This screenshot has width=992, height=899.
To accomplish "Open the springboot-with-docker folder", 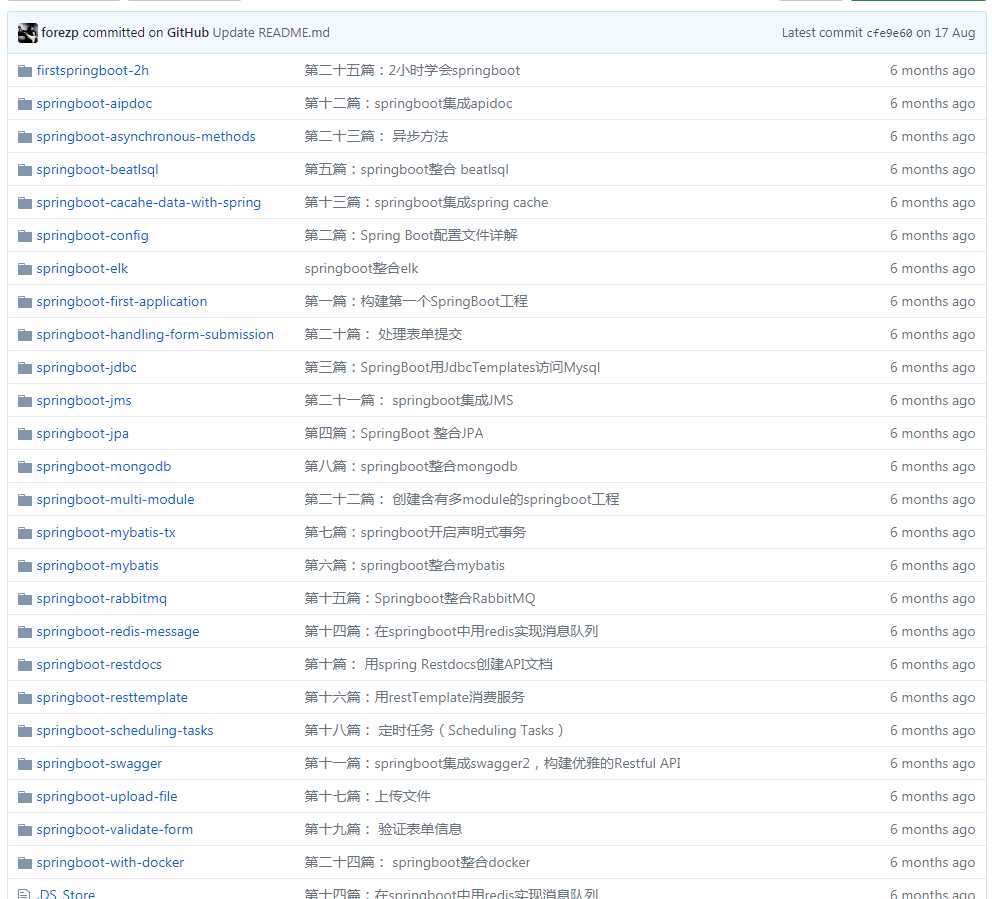I will (x=110, y=863).
